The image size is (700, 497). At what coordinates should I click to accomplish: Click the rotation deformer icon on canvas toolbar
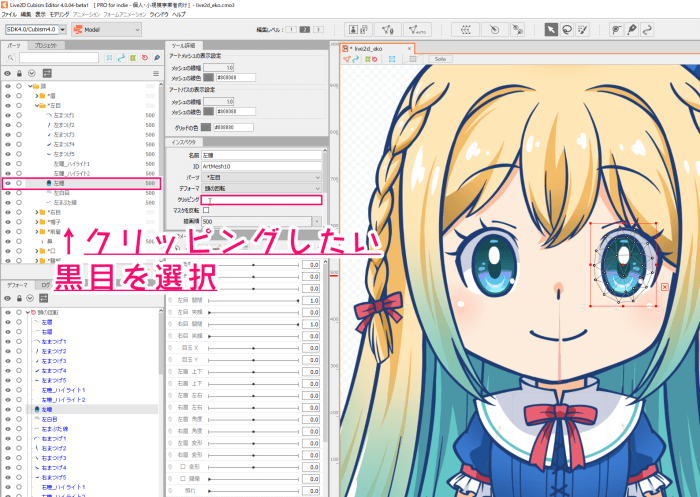tap(374, 59)
